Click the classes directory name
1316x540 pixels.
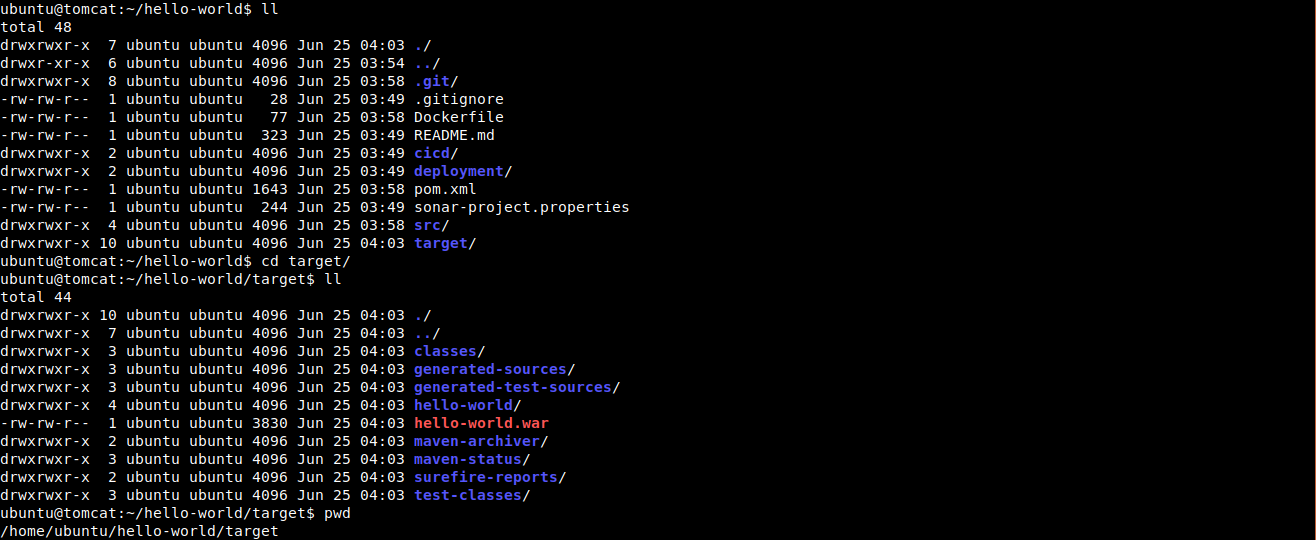click(445, 351)
